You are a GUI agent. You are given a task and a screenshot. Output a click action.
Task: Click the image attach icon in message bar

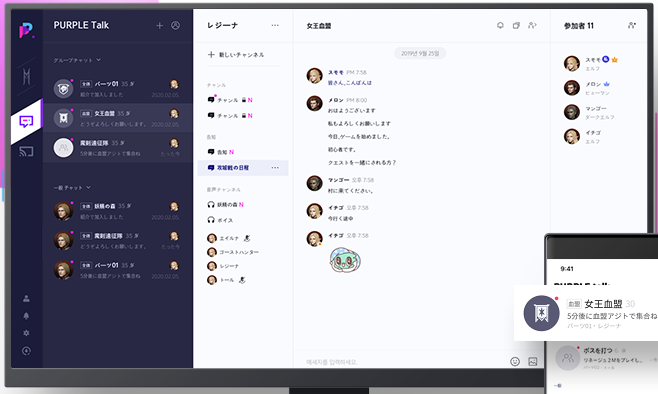533,361
